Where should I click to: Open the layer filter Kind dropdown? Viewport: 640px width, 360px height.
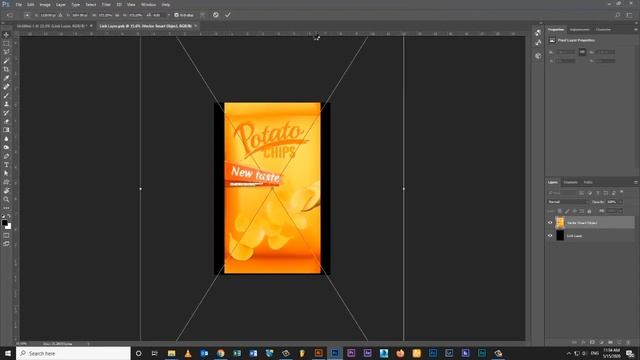562,193
